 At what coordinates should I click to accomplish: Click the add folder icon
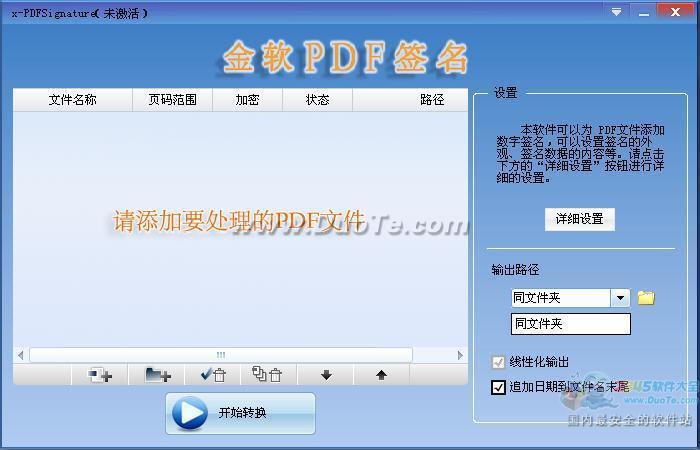coord(157,375)
